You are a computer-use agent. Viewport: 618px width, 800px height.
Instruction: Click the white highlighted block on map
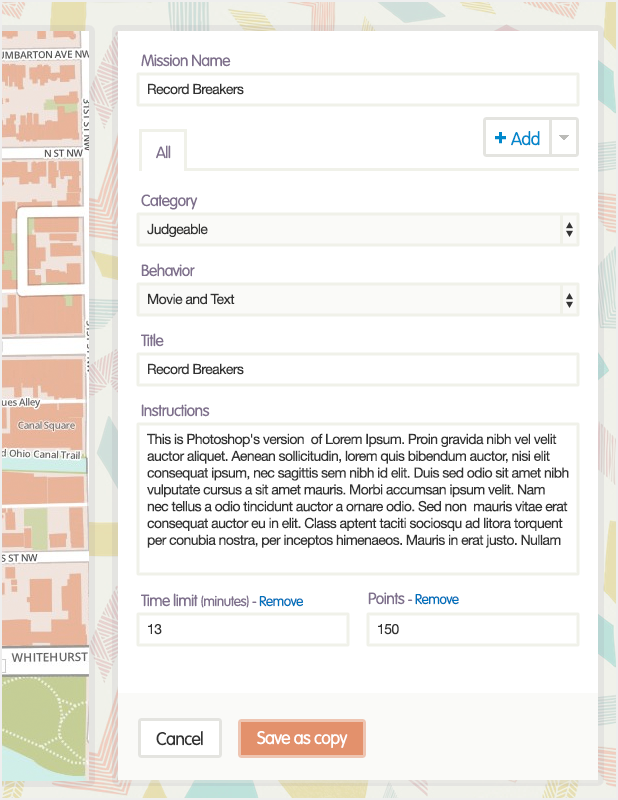click(x=50, y=251)
